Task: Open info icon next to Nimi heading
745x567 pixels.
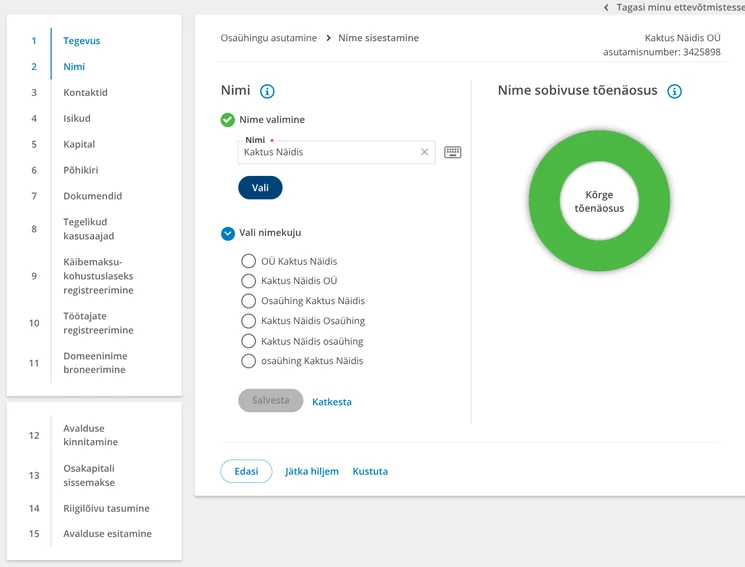Action: click(x=267, y=91)
